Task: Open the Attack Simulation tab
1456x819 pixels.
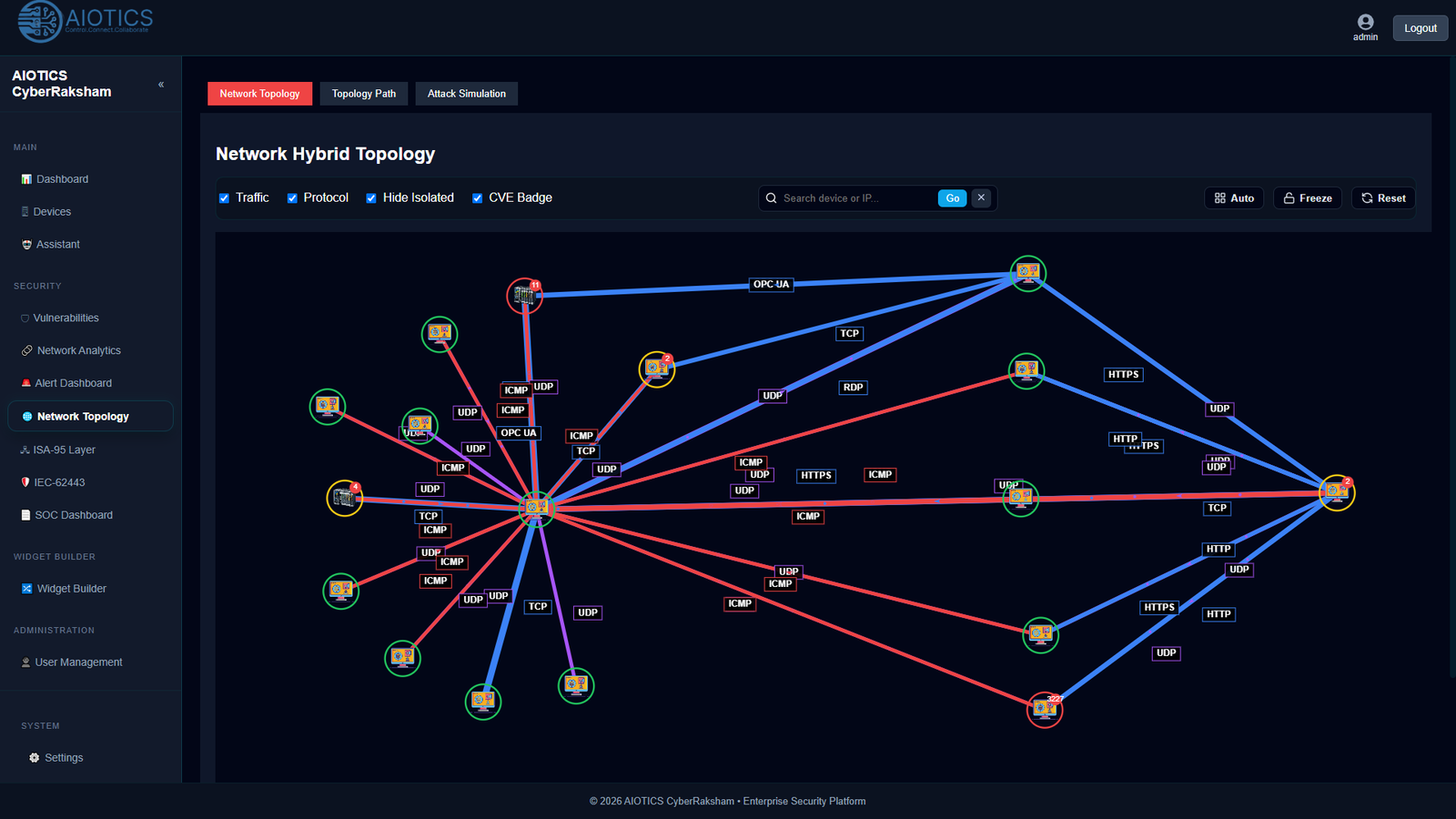Action: coord(467,94)
